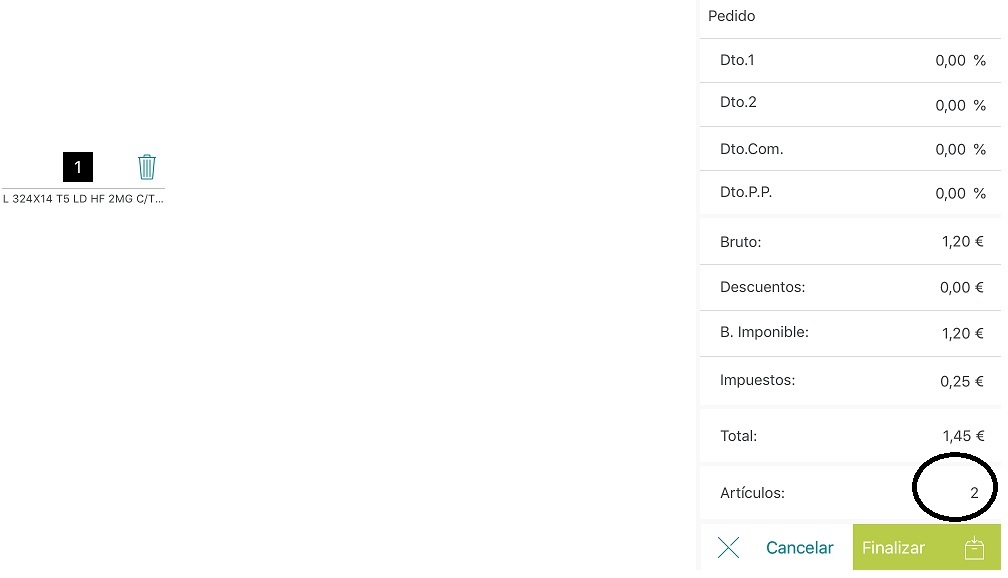Viewport: 1008px width, 578px height.
Task: Select the Bruto amount row
Action: [x=850, y=242]
